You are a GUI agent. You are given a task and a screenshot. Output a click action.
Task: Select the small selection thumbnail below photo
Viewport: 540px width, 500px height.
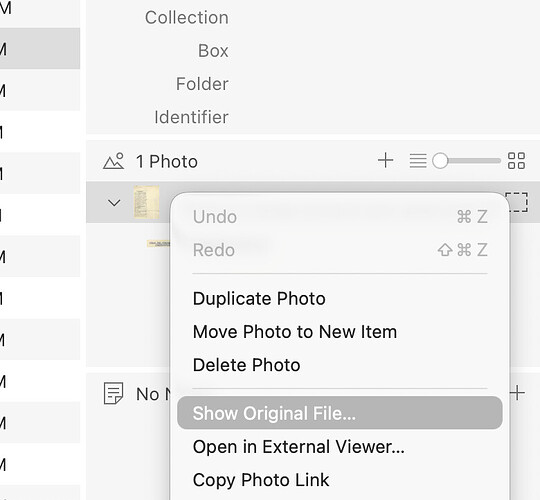point(158,243)
